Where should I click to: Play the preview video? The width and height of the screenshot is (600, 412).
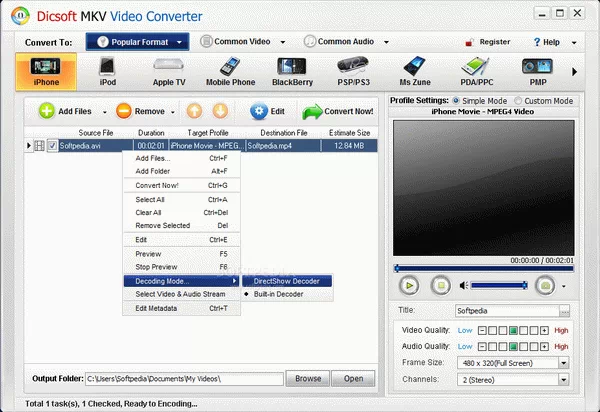[x=409, y=286]
